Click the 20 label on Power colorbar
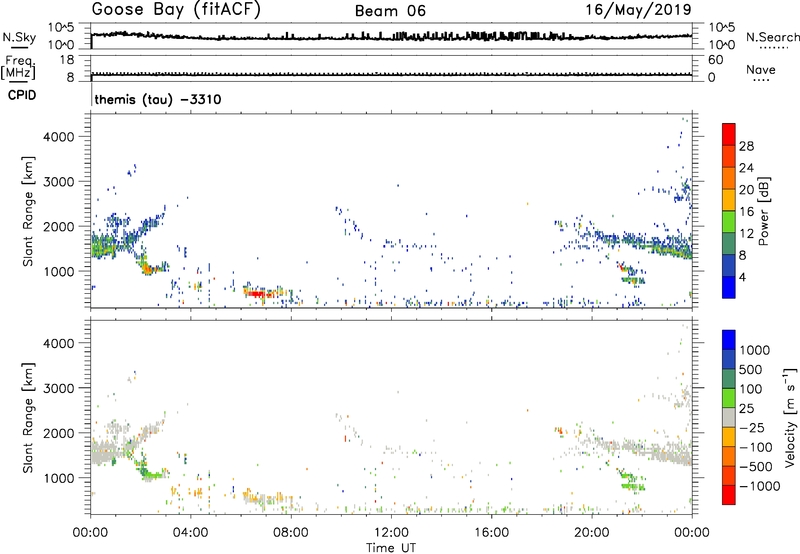Viewport: 800px width, 554px height. [x=746, y=190]
